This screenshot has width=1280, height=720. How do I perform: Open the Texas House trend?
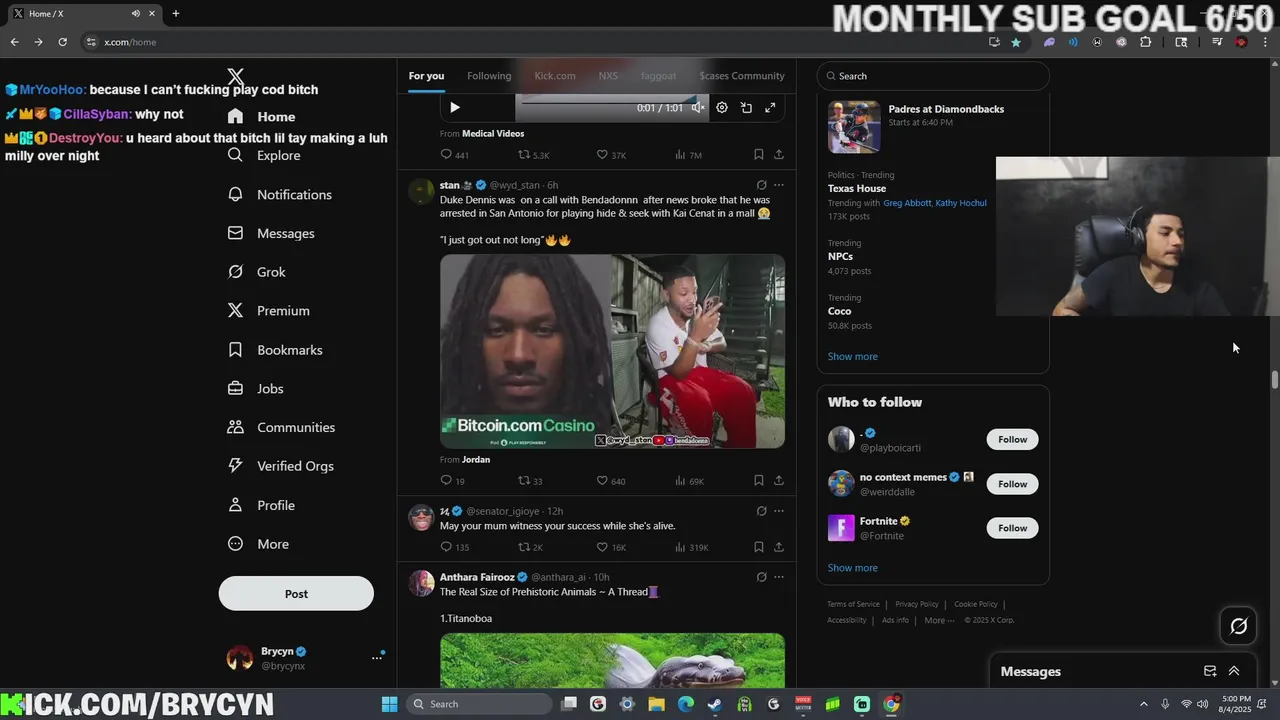click(857, 188)
